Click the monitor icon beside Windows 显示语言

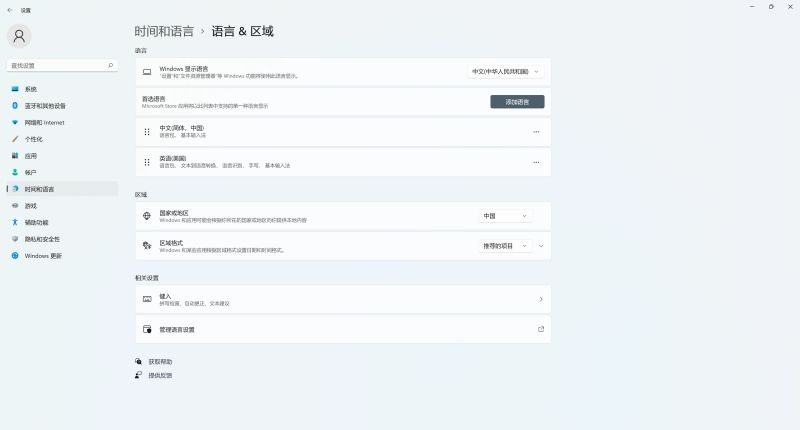pyautogui.click(x=147, y=72)
